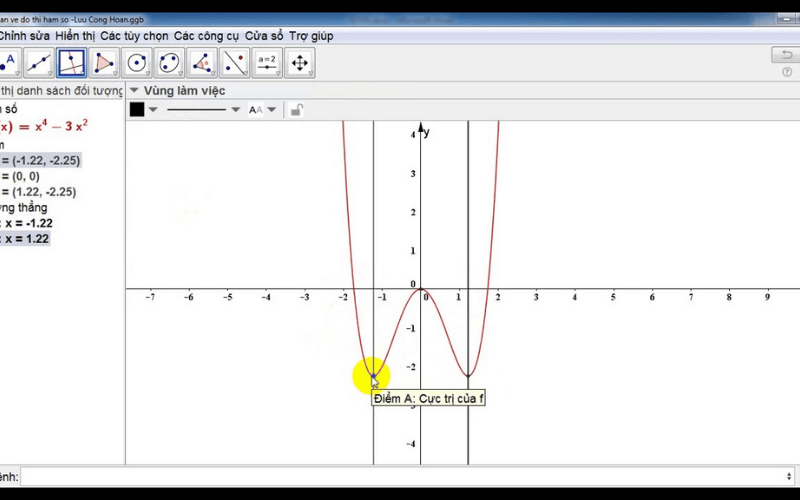800x500 pixels.
Task: Select the Move Graphics View tool
Action: [x=299, y=64]
